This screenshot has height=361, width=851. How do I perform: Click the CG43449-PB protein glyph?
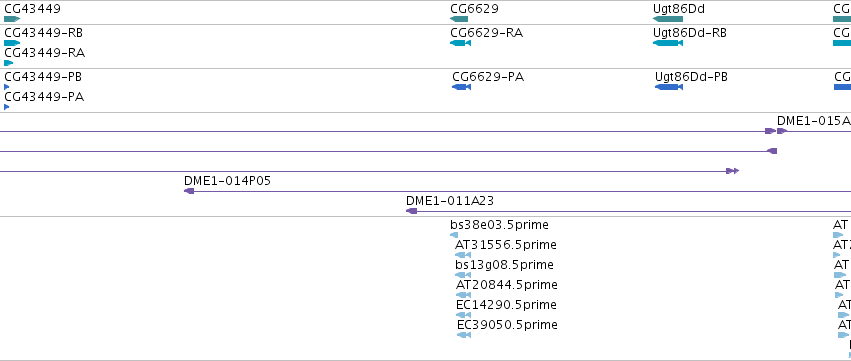7,87
